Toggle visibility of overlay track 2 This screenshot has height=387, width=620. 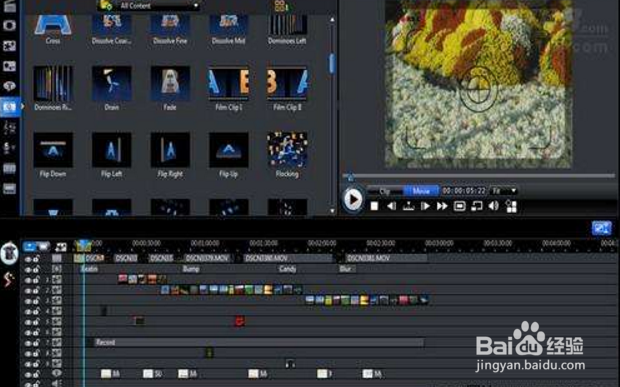click(x=27, y=291)
